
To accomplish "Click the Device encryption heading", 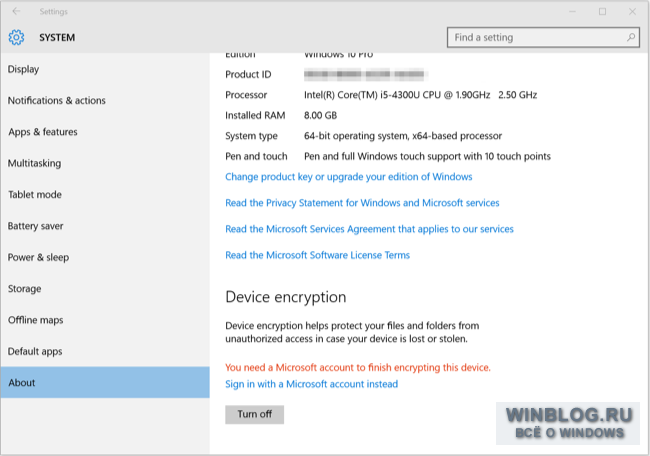I will point(286,297).
